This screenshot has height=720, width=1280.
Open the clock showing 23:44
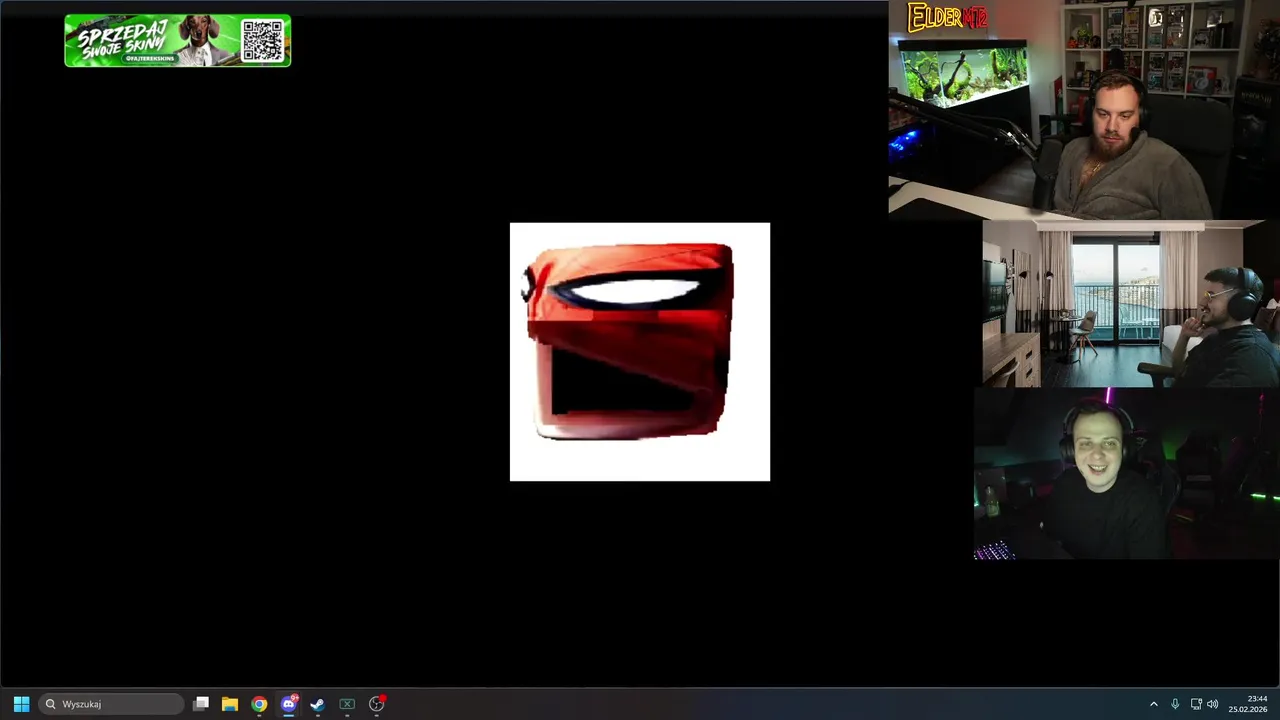click(x=1248, y=704)
